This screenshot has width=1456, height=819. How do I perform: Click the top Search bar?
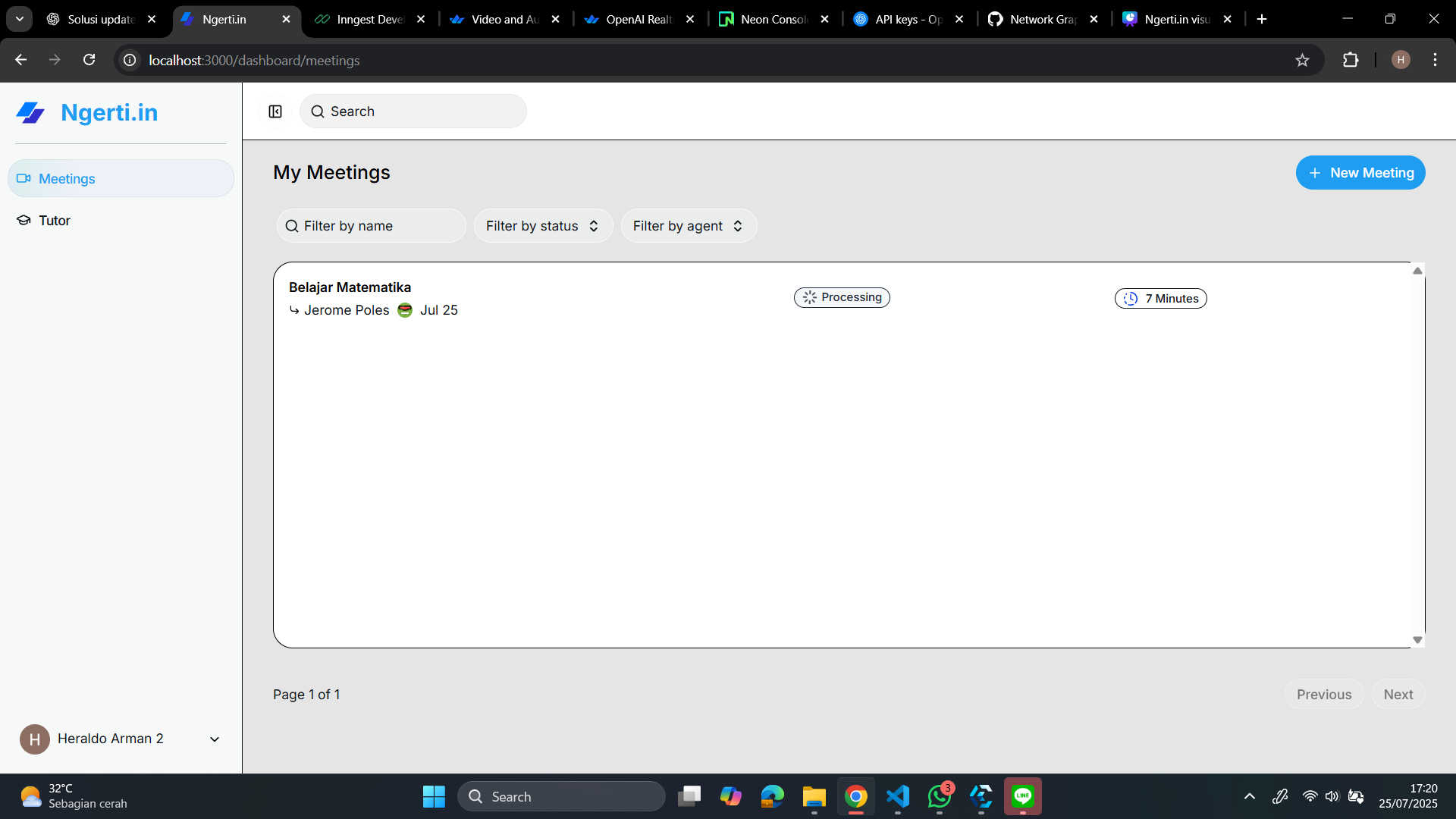413,111
